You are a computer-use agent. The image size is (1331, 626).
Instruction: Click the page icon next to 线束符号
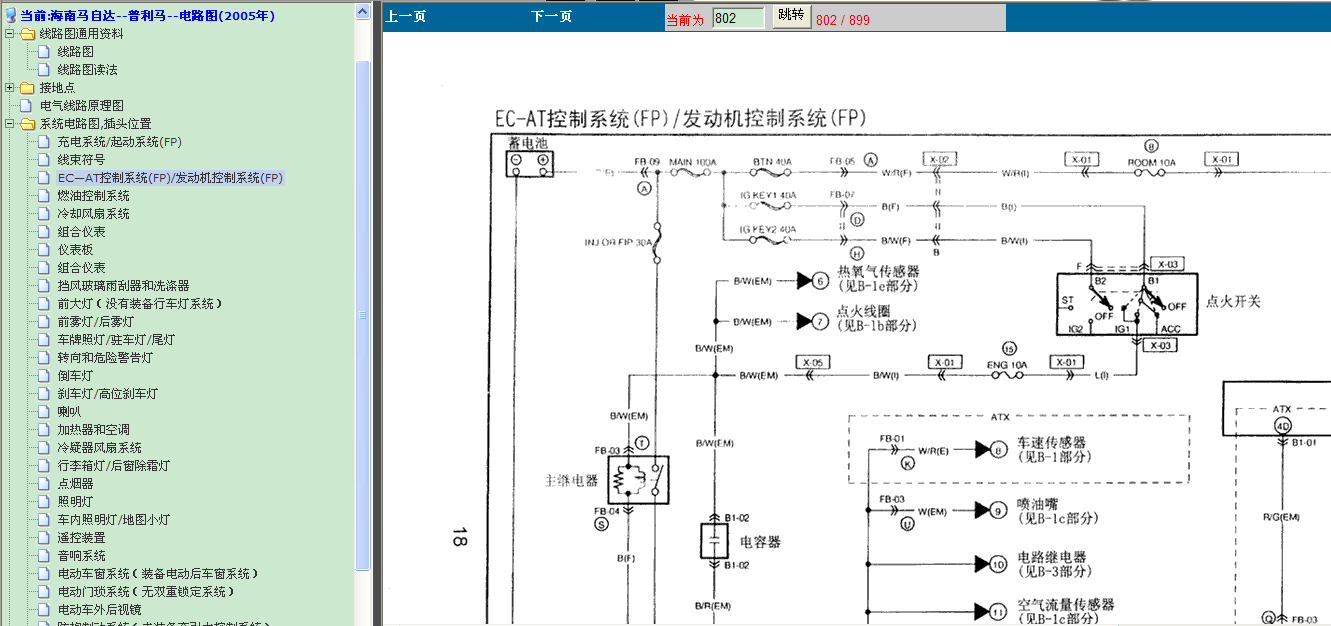click(x=44, y=160)
